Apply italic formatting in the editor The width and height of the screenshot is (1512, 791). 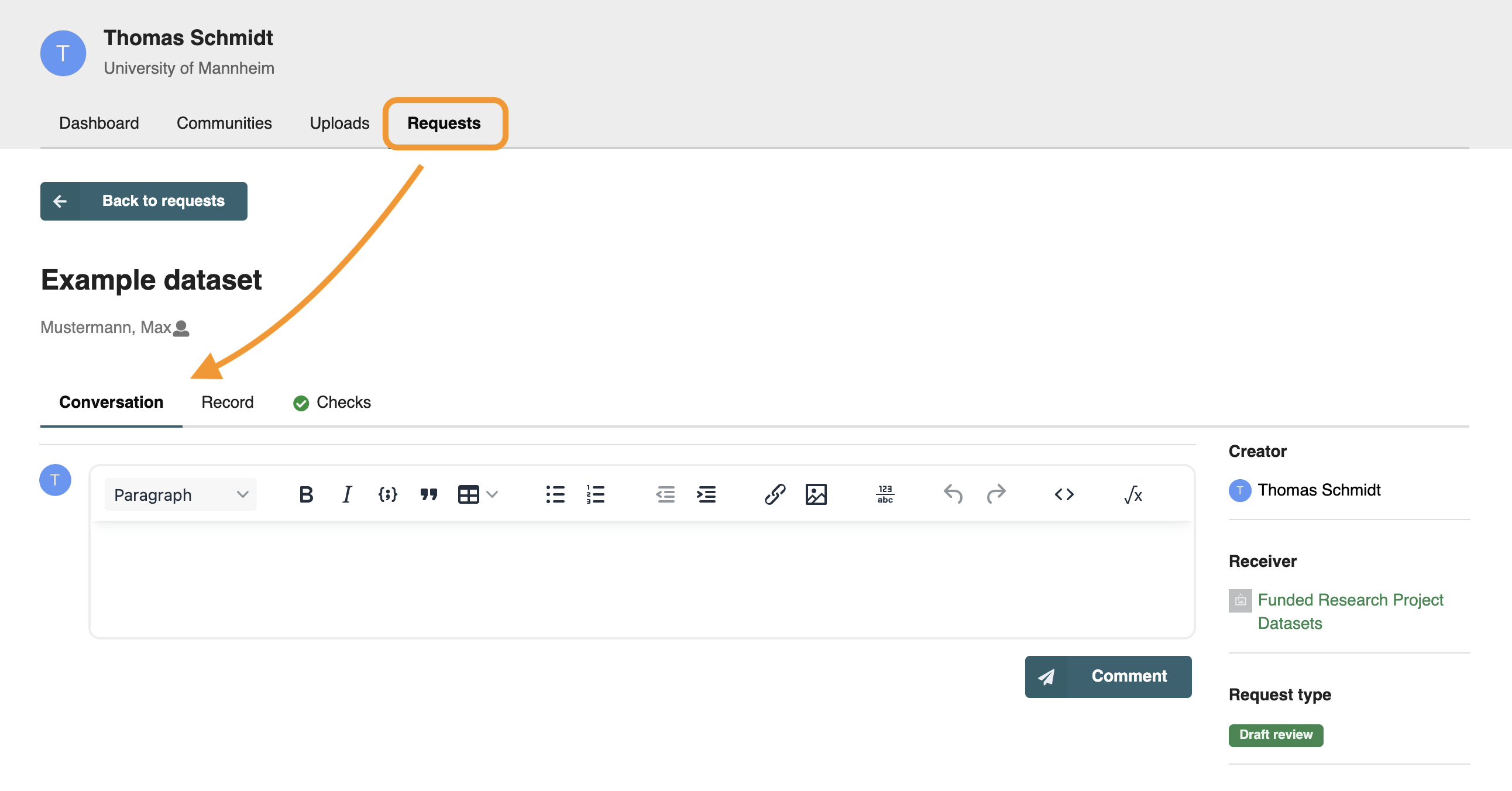coord(347,495)
